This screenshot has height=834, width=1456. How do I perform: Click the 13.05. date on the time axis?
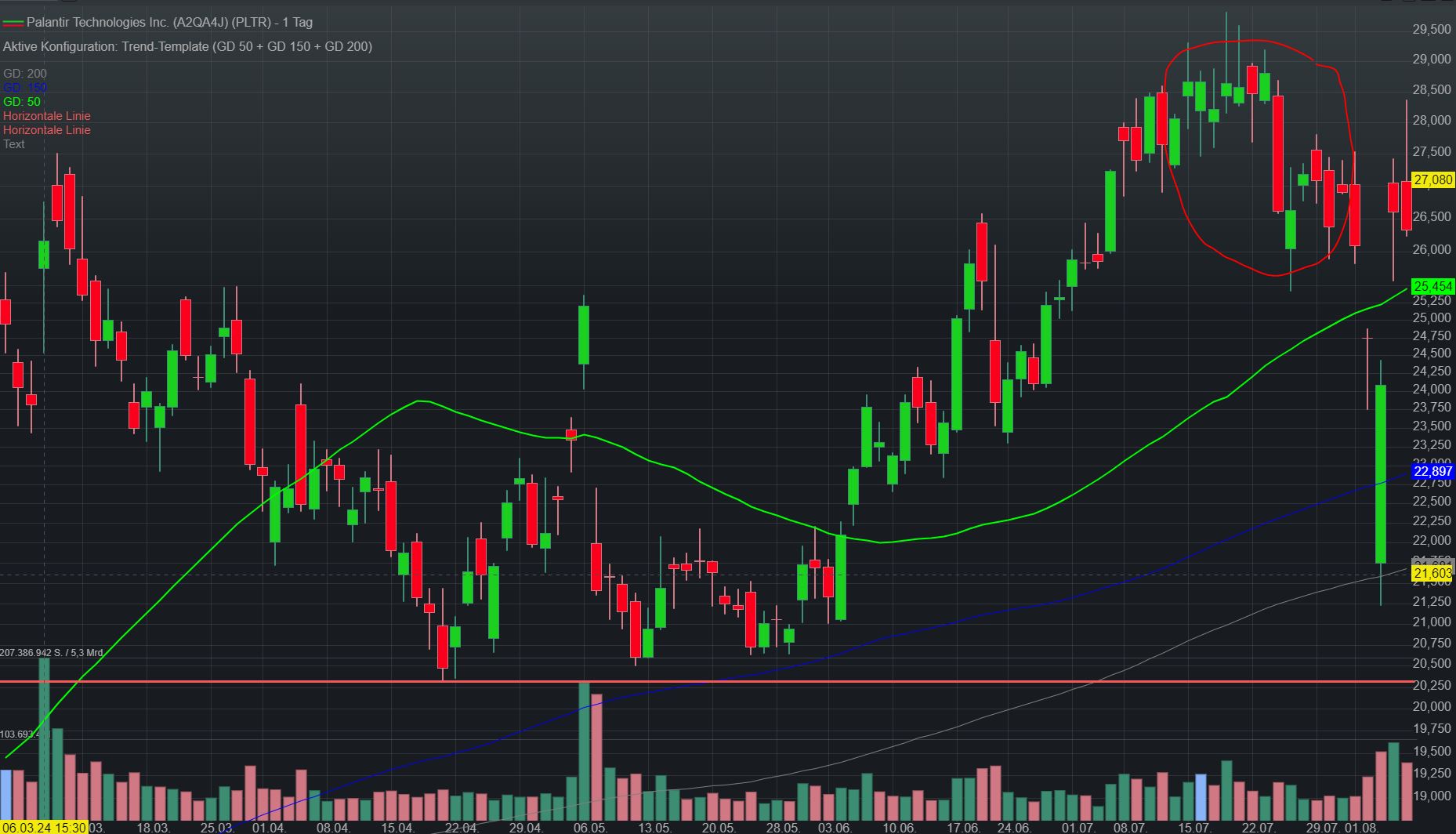pos(654,828)
